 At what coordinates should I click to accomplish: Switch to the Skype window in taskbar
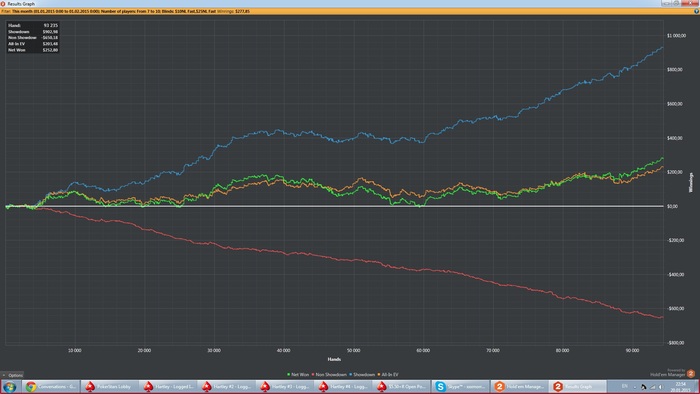tap(460, 386)
